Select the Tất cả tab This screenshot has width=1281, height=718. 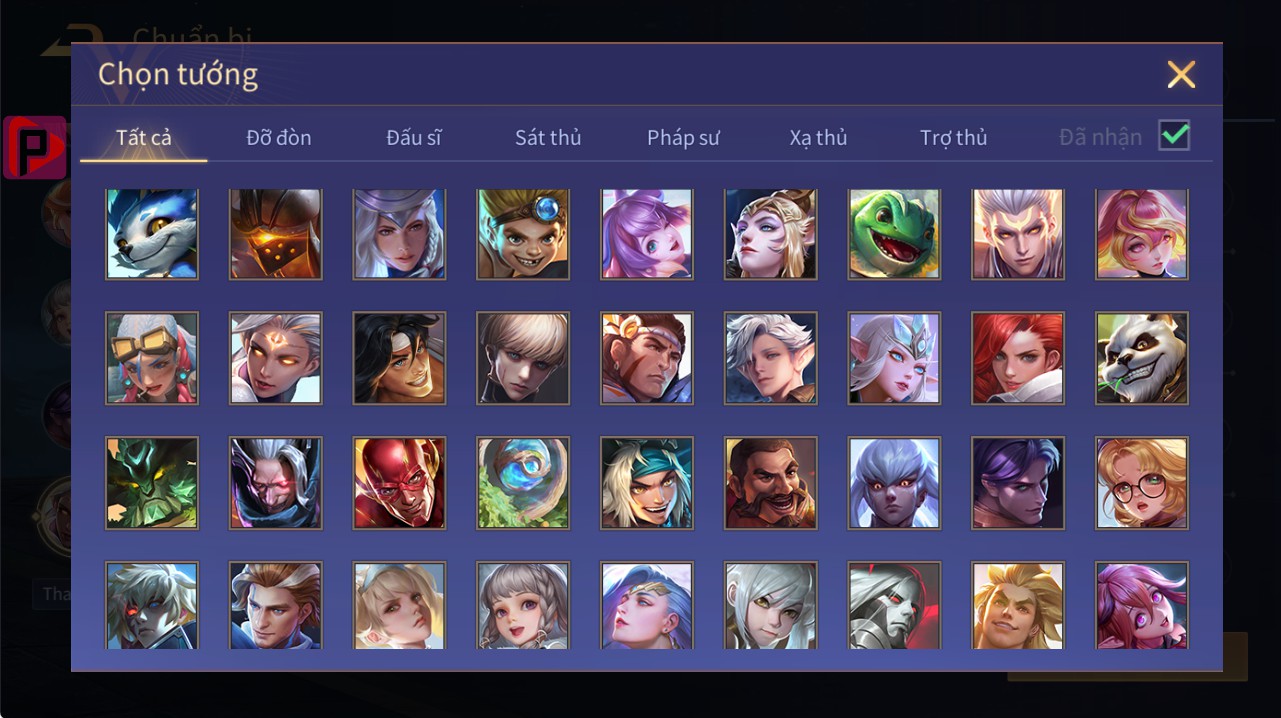pyautogui.click(x=144, y=138)
